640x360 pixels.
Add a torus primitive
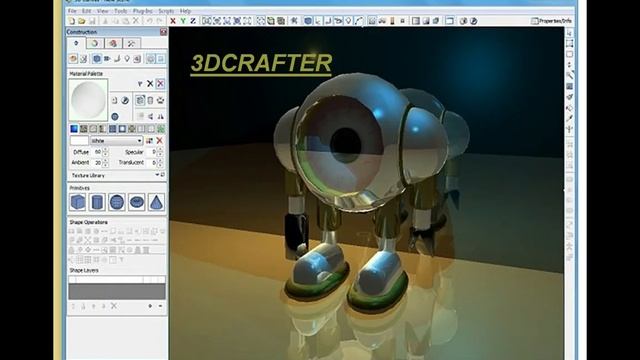point(137,202)
